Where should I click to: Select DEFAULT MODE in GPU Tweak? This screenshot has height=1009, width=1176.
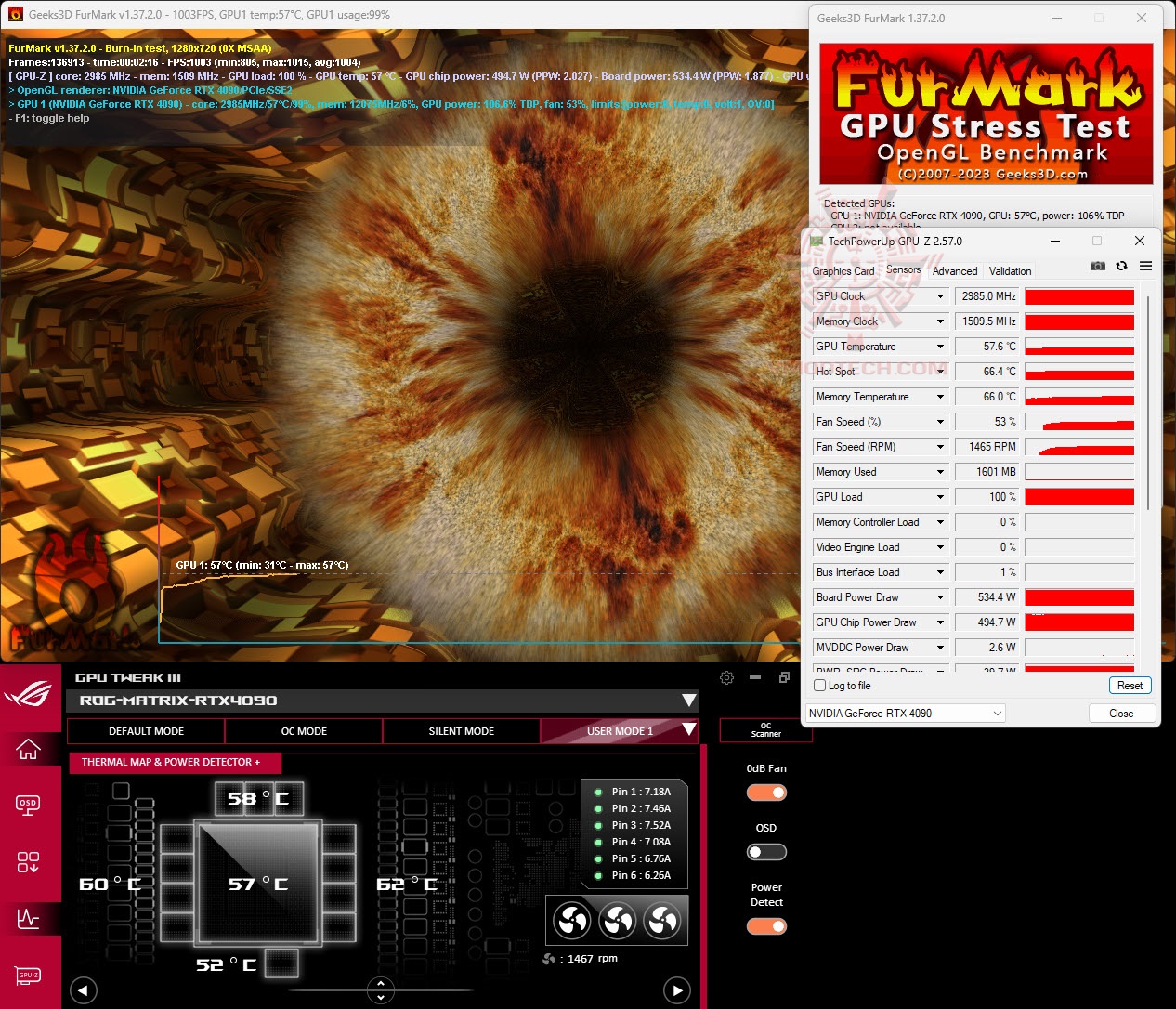146,731
